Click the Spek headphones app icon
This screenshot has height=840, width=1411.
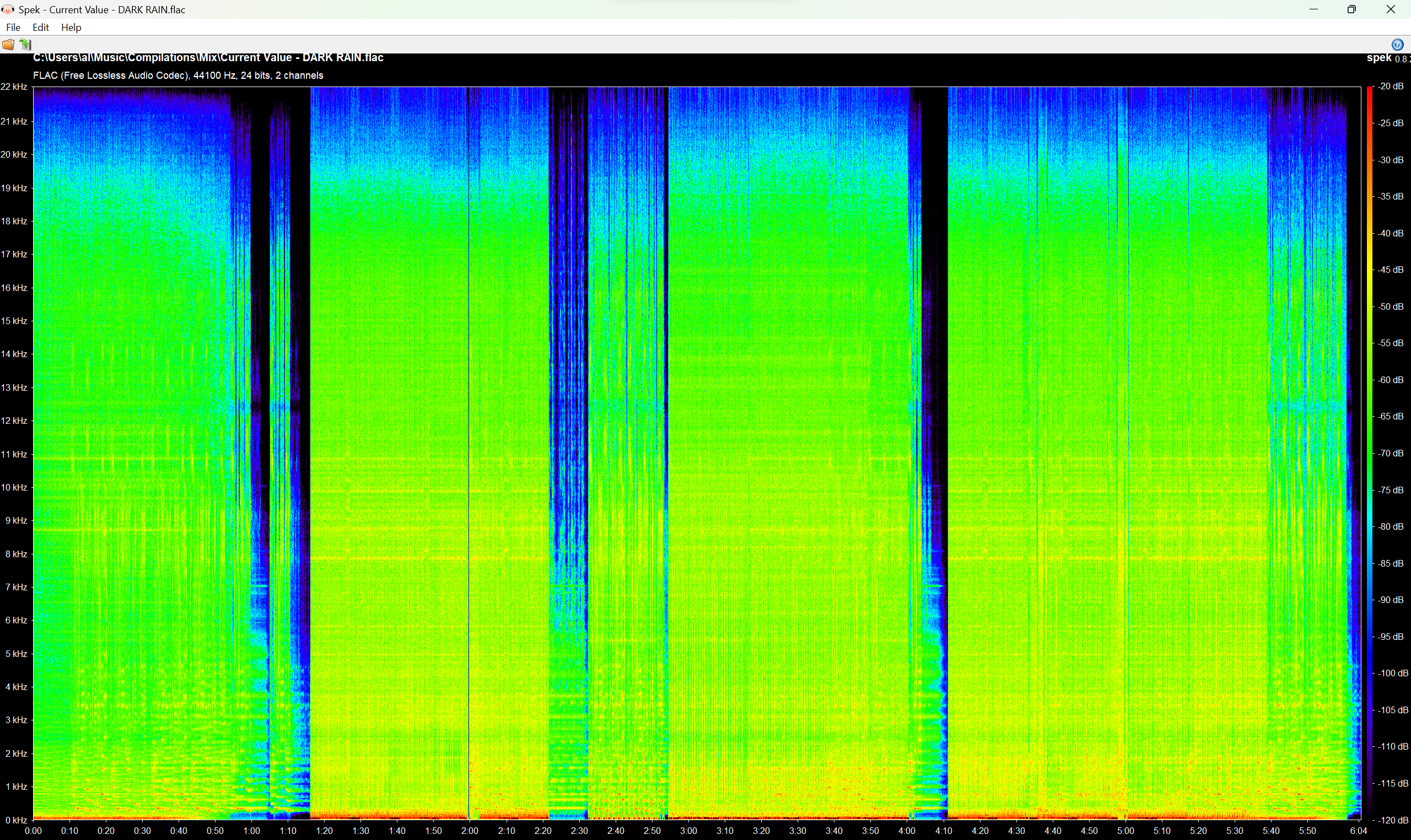(8, 9)
